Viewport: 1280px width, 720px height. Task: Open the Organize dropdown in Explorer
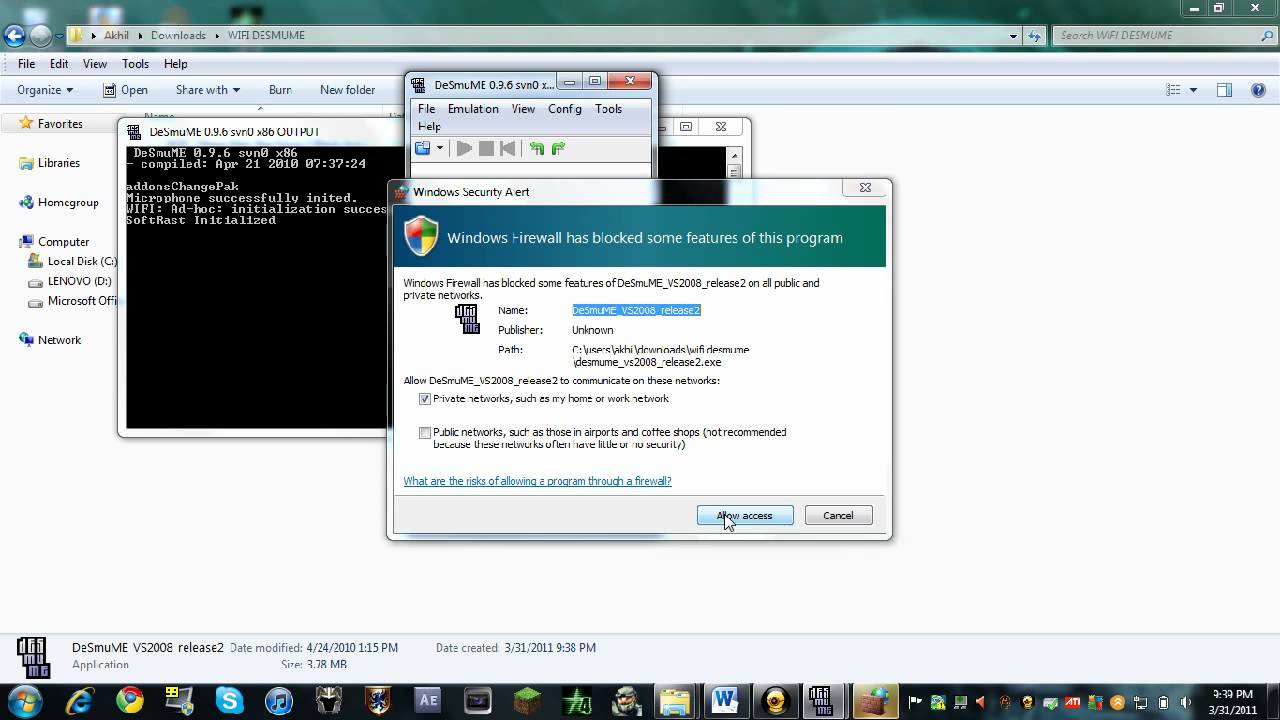[45, 90]
